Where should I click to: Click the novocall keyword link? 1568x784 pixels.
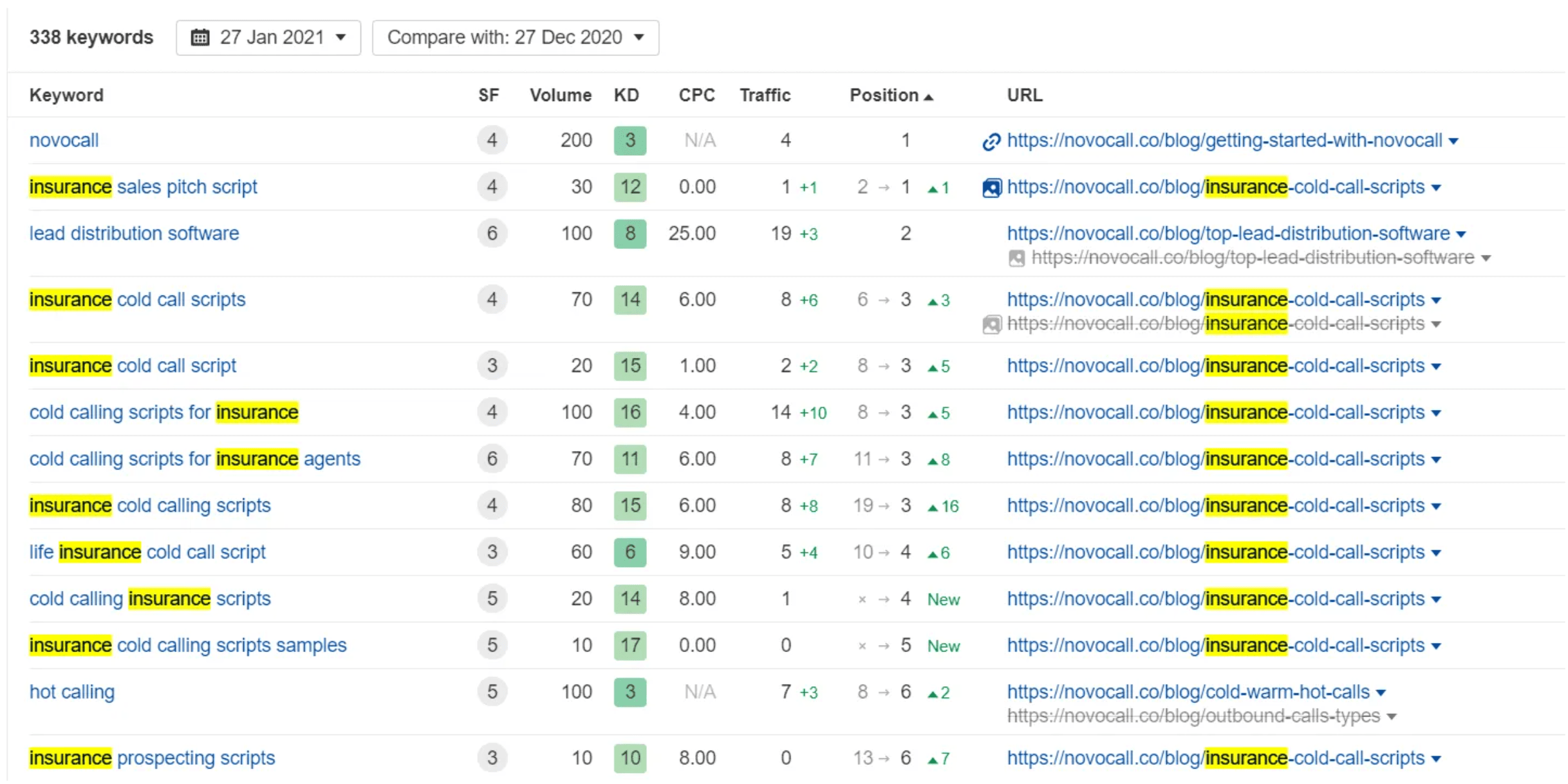64,140
